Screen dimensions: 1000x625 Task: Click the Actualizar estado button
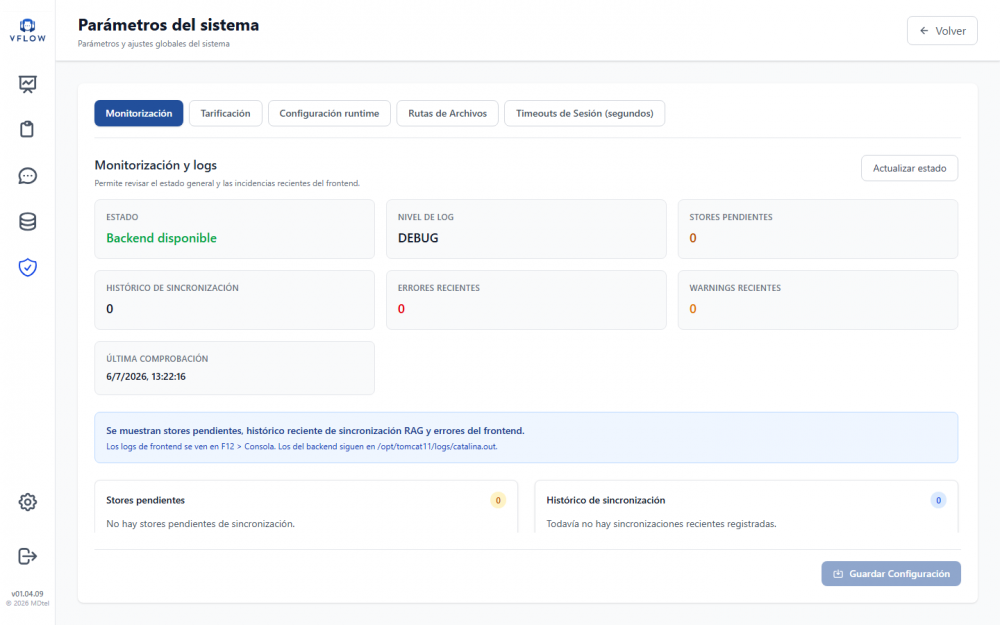click(909, 168)
